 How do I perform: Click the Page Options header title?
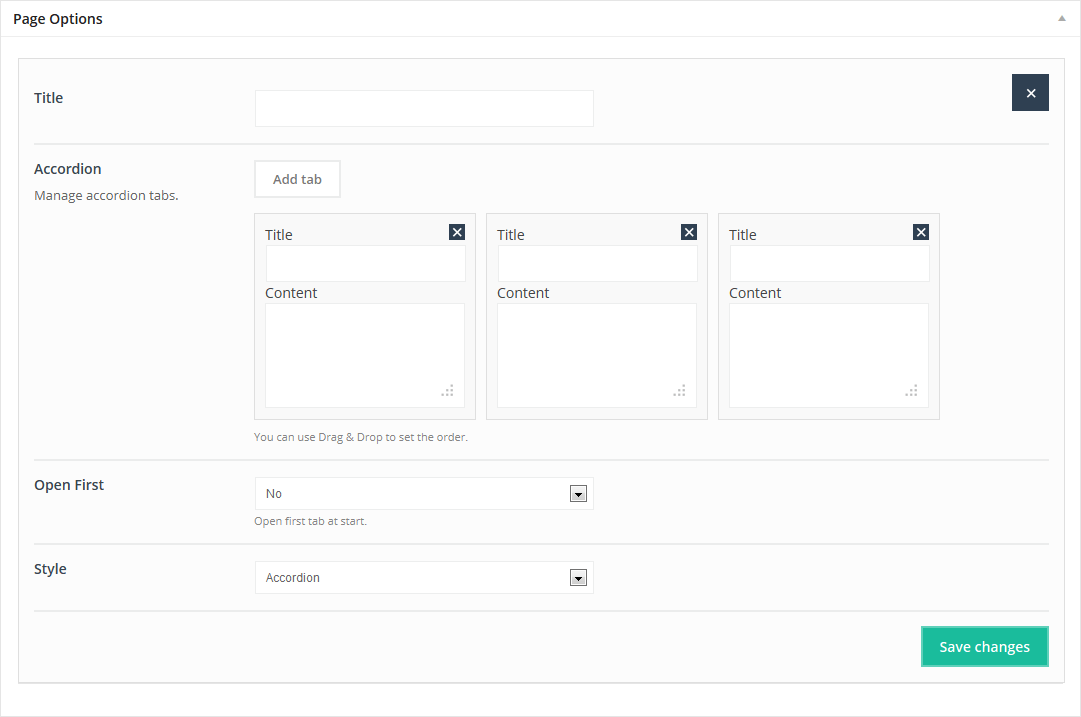[58, 19]
